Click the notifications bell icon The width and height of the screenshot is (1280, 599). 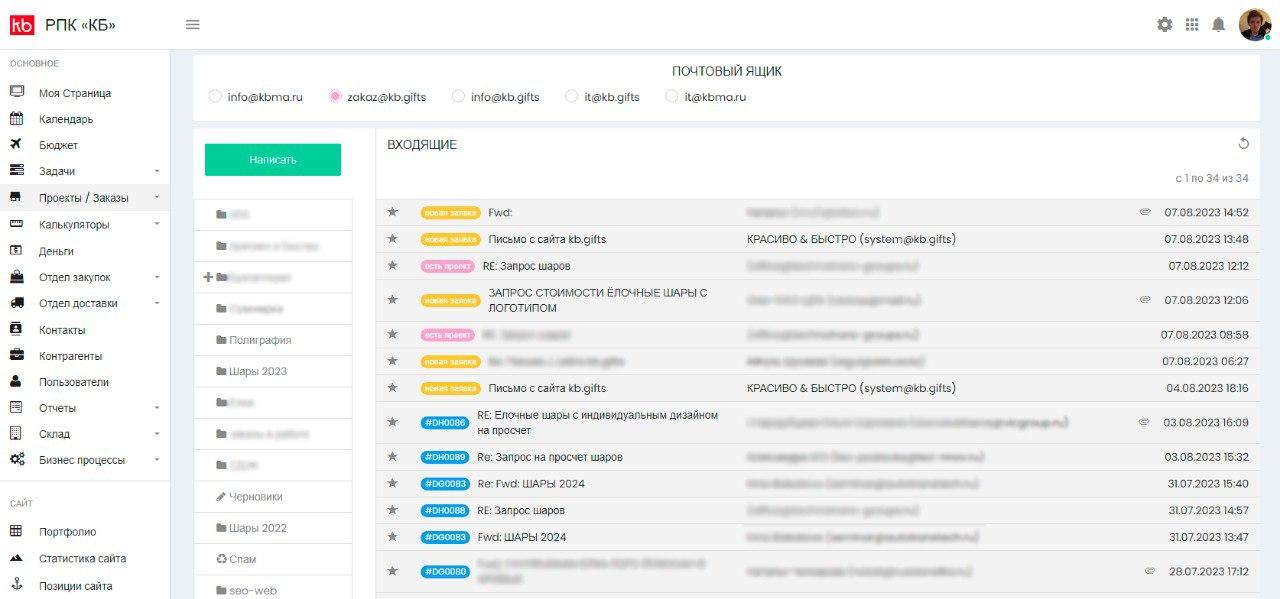coord(1218,25)
